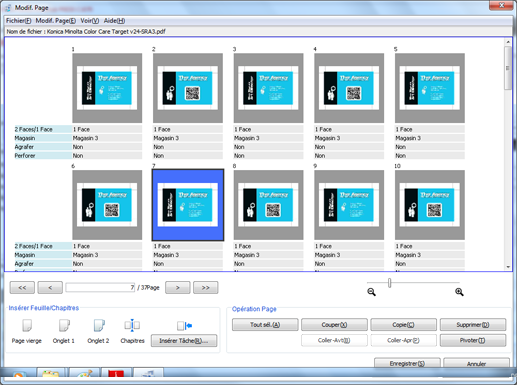Select page 5 thumbnail
This screenshot has height=385, width=517.
[x=430, y=88]
